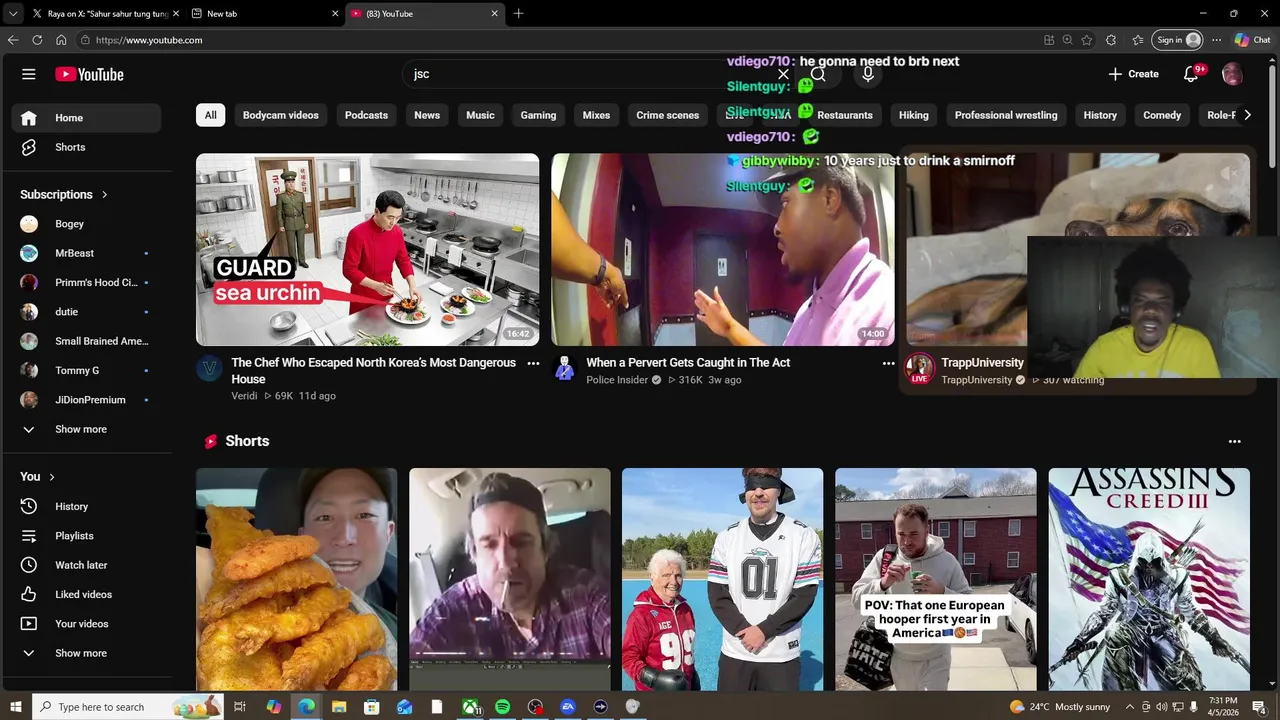The height and width of the screenshot is (720, 1280).
Task: Open Copilot Chat in browser
Action: pos(1252,40)
